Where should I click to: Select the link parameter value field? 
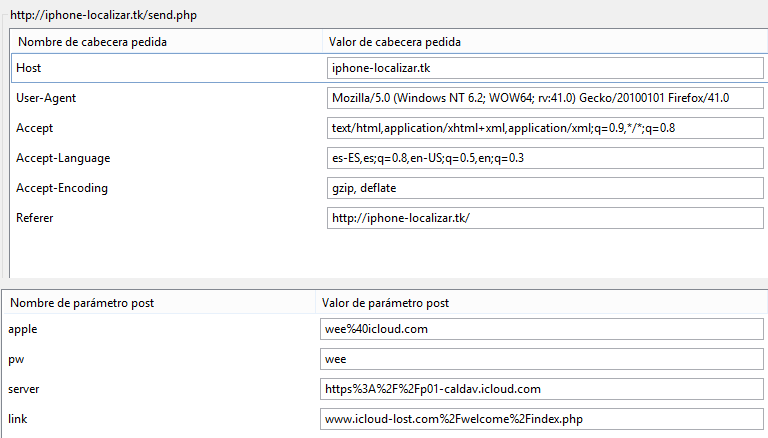coord(540,419)
